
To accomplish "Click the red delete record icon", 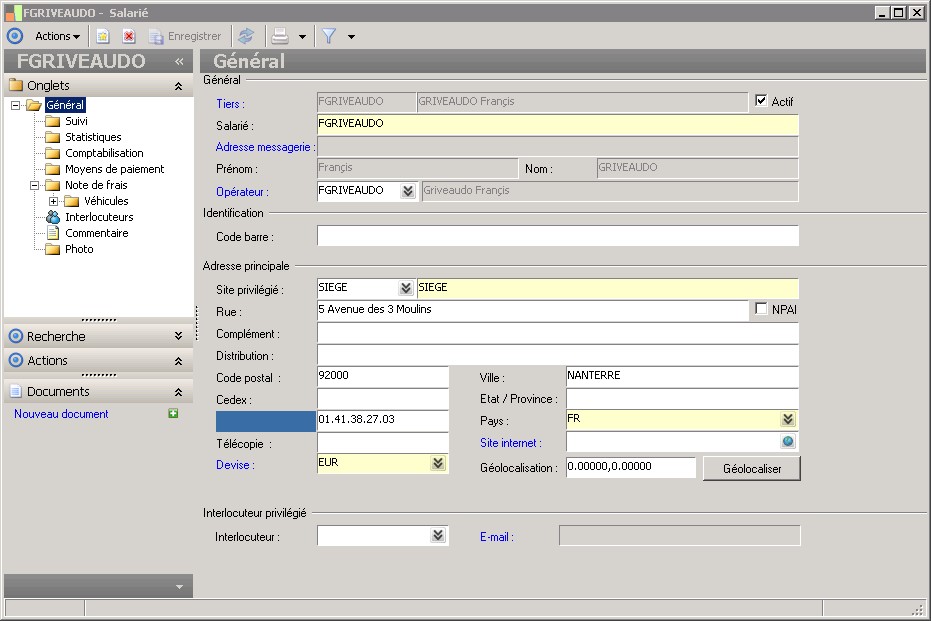I will [129, 36].
